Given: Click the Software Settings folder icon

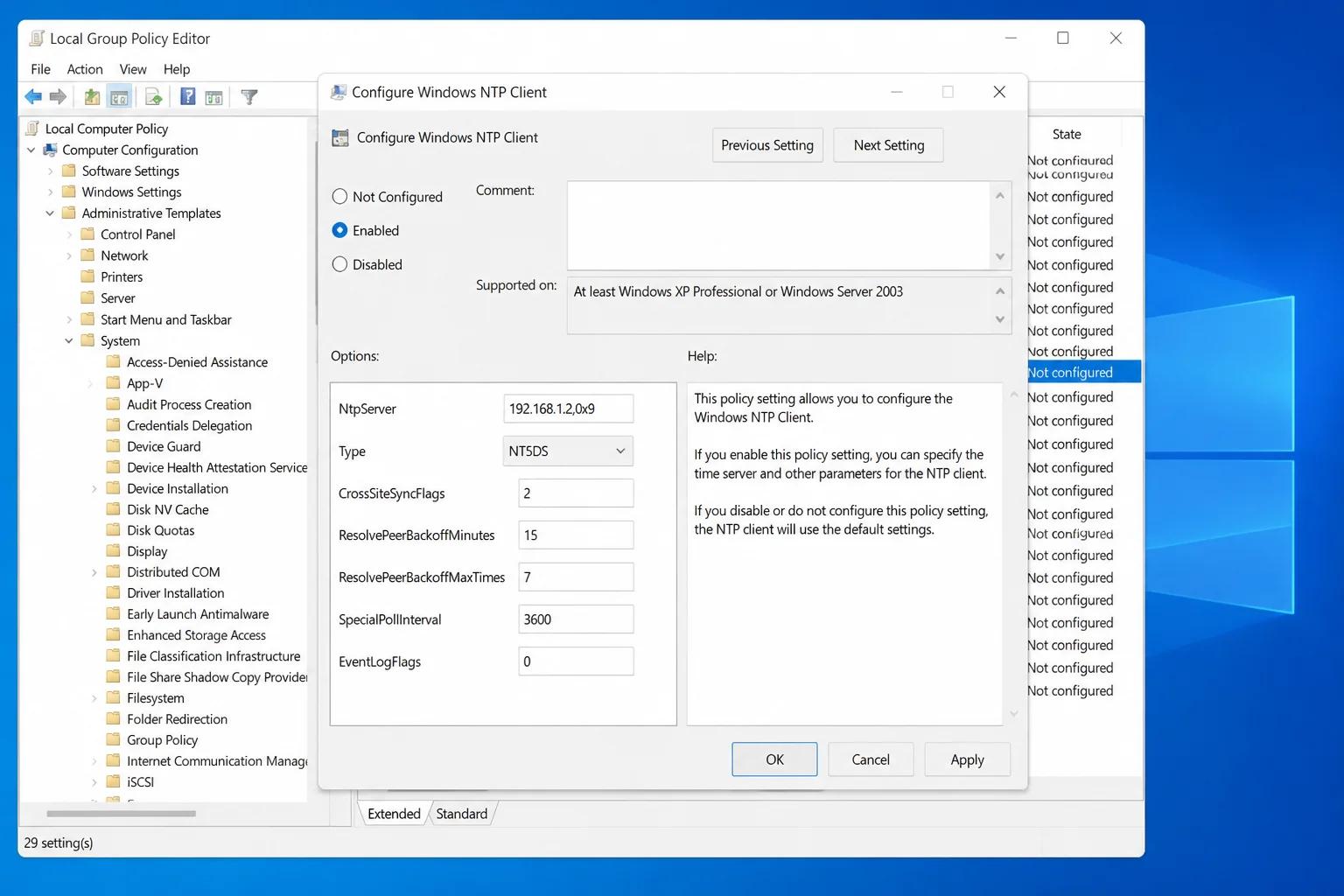Looking at the screenshot, I should pos(68,171).
